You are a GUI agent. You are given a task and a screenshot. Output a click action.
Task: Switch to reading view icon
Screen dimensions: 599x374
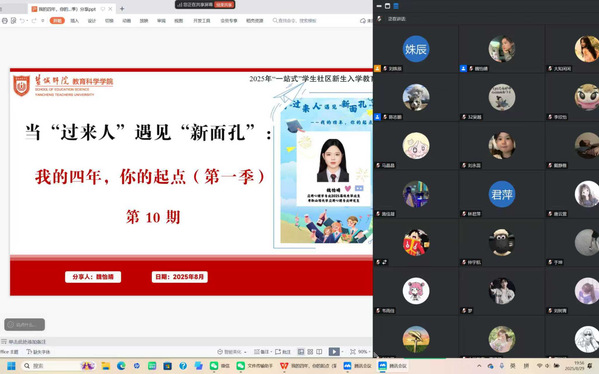coord(319,351)
